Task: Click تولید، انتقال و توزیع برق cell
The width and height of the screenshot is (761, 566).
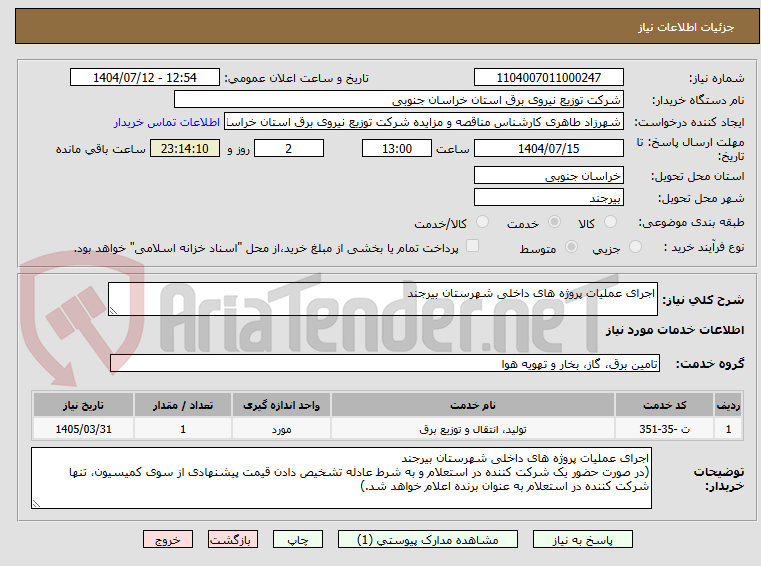Action: tap(473, 429)
